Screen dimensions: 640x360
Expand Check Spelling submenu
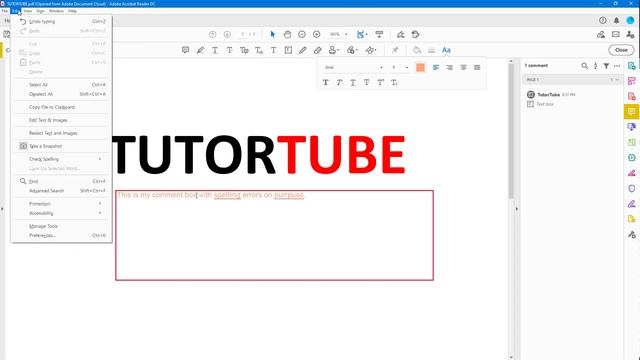(x=62, y=159)
